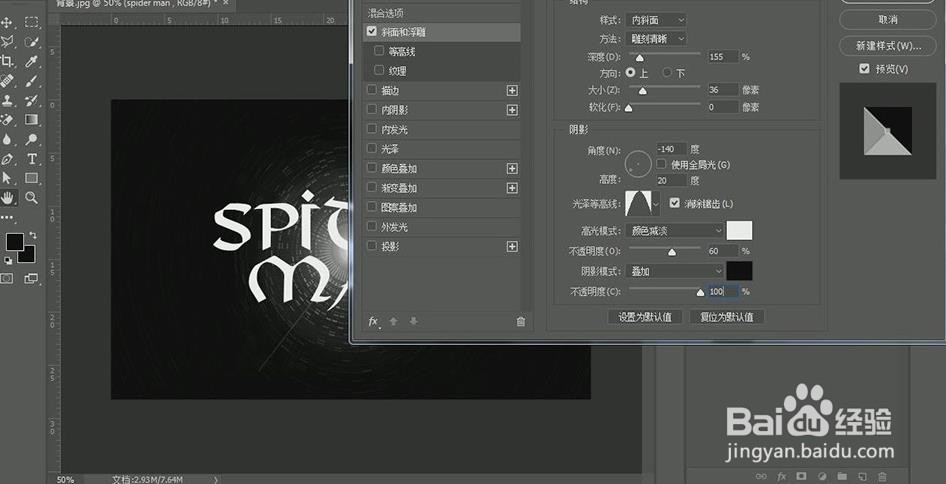Select the 光泽 row in the styles list
This screenshot has width=946, height=484.
[442, 148]
